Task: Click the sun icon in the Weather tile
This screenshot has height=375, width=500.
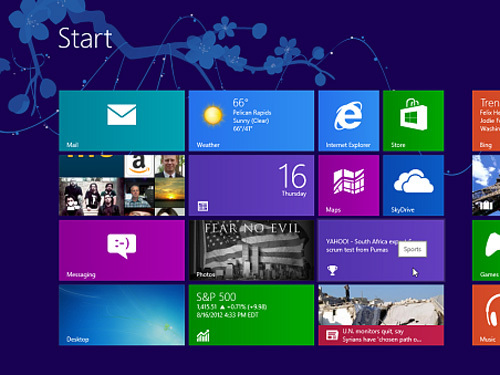Action: (213, 115)
